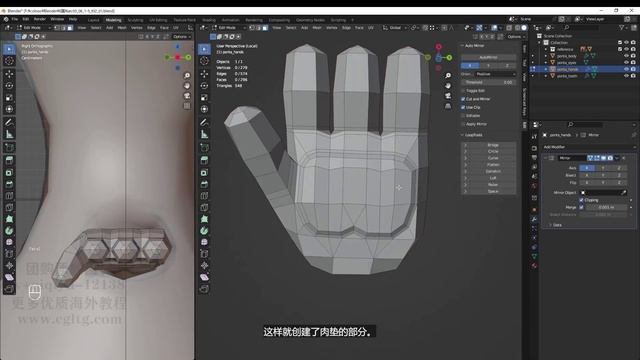Expand the Relax entry in LoopTools

(465, 184)
